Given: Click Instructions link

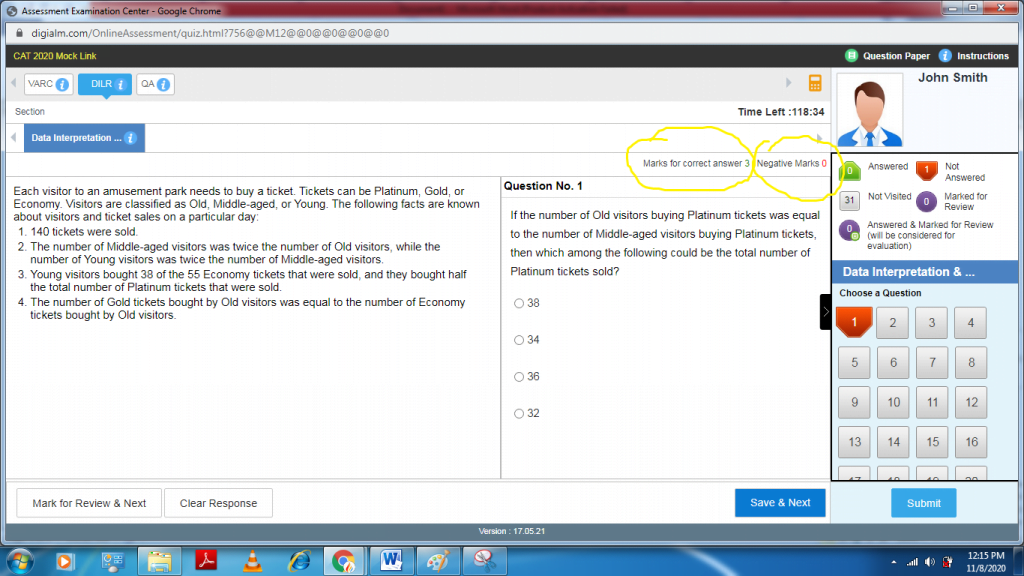Looking at the screenshot, I should (983, 56).
